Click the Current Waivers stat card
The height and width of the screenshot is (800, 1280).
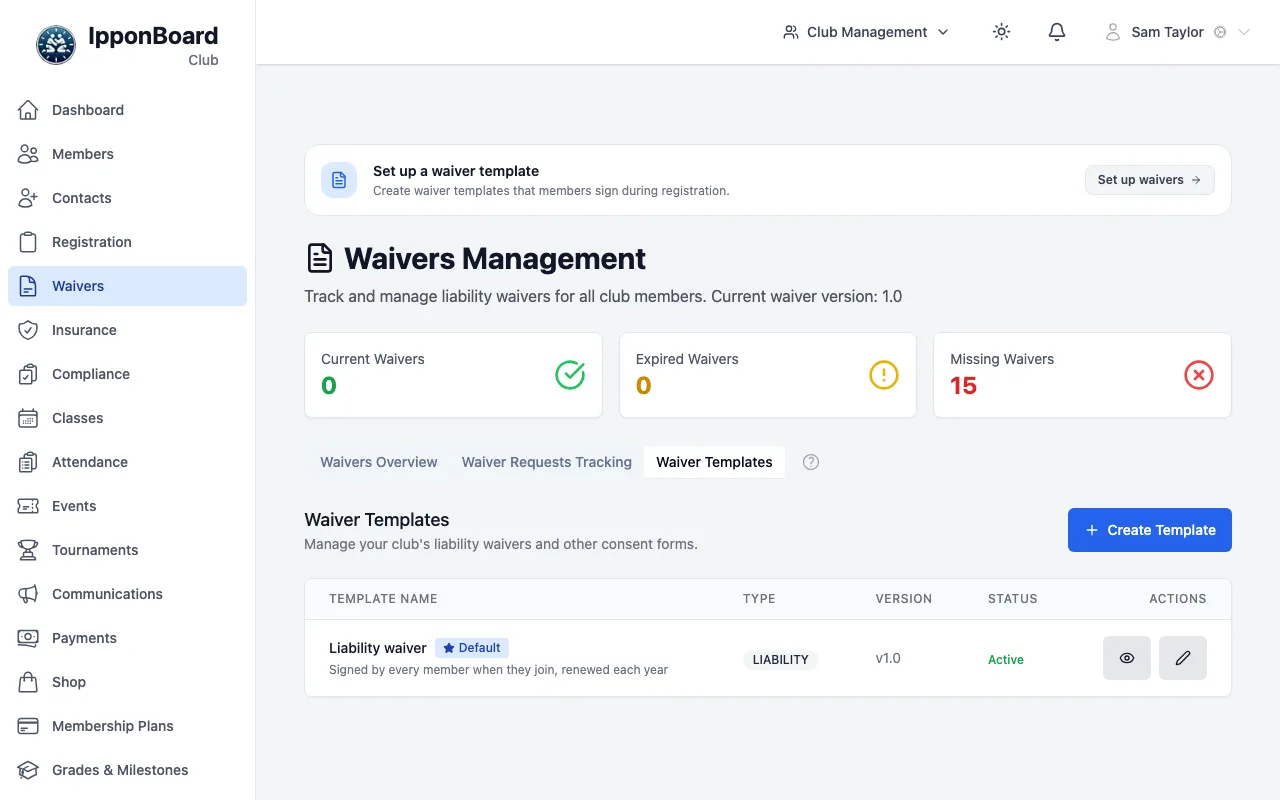pos(453,375)
